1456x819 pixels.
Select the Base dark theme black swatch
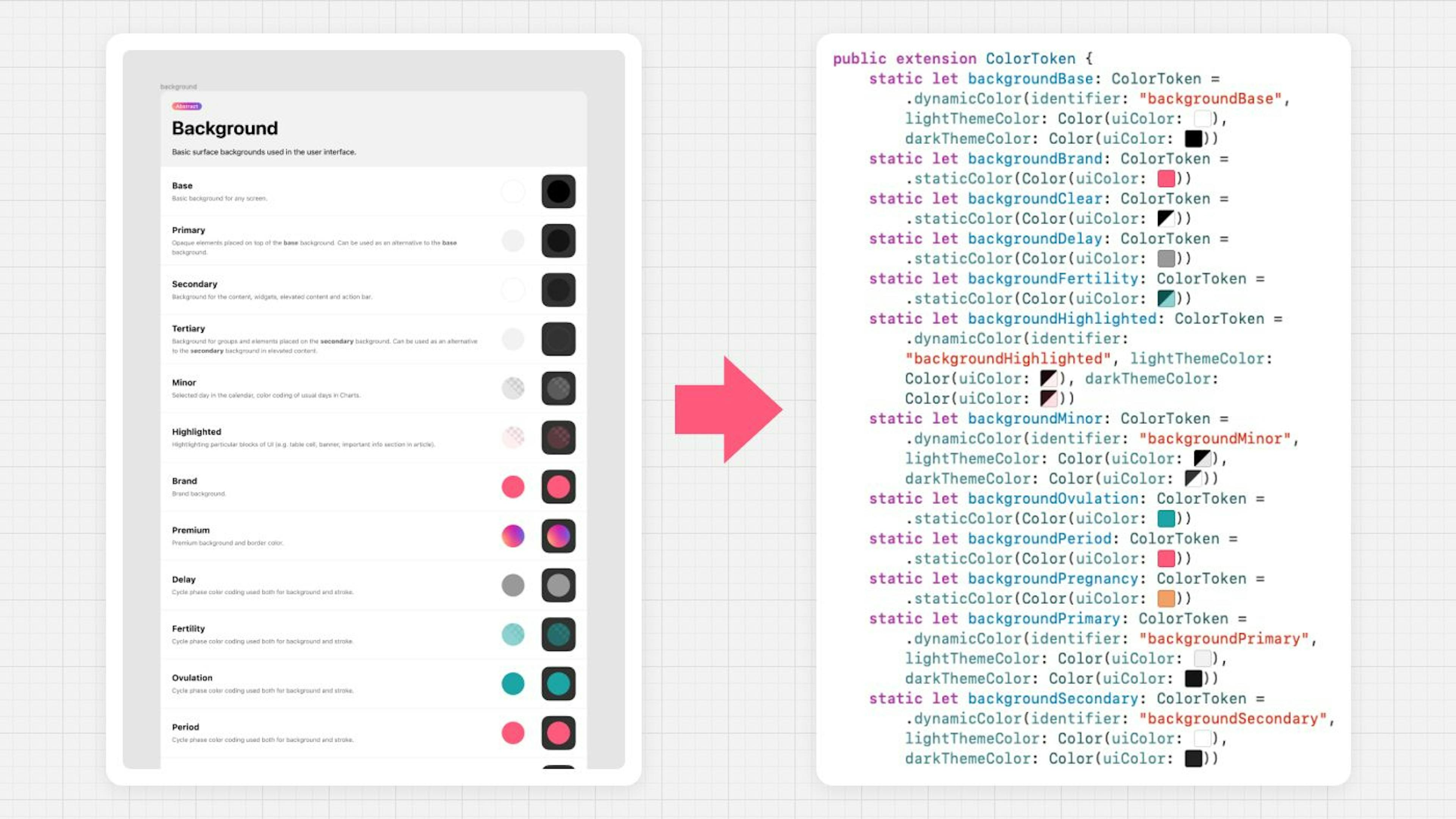coord(559,191)
